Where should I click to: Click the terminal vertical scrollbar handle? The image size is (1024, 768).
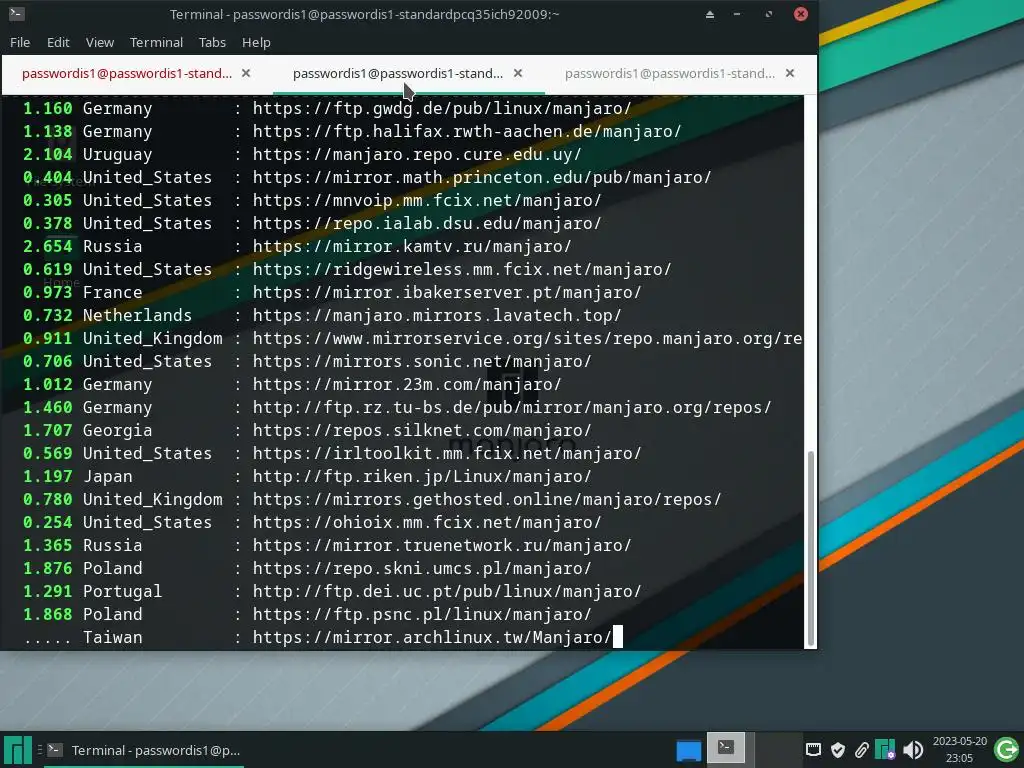pos(810,548)
